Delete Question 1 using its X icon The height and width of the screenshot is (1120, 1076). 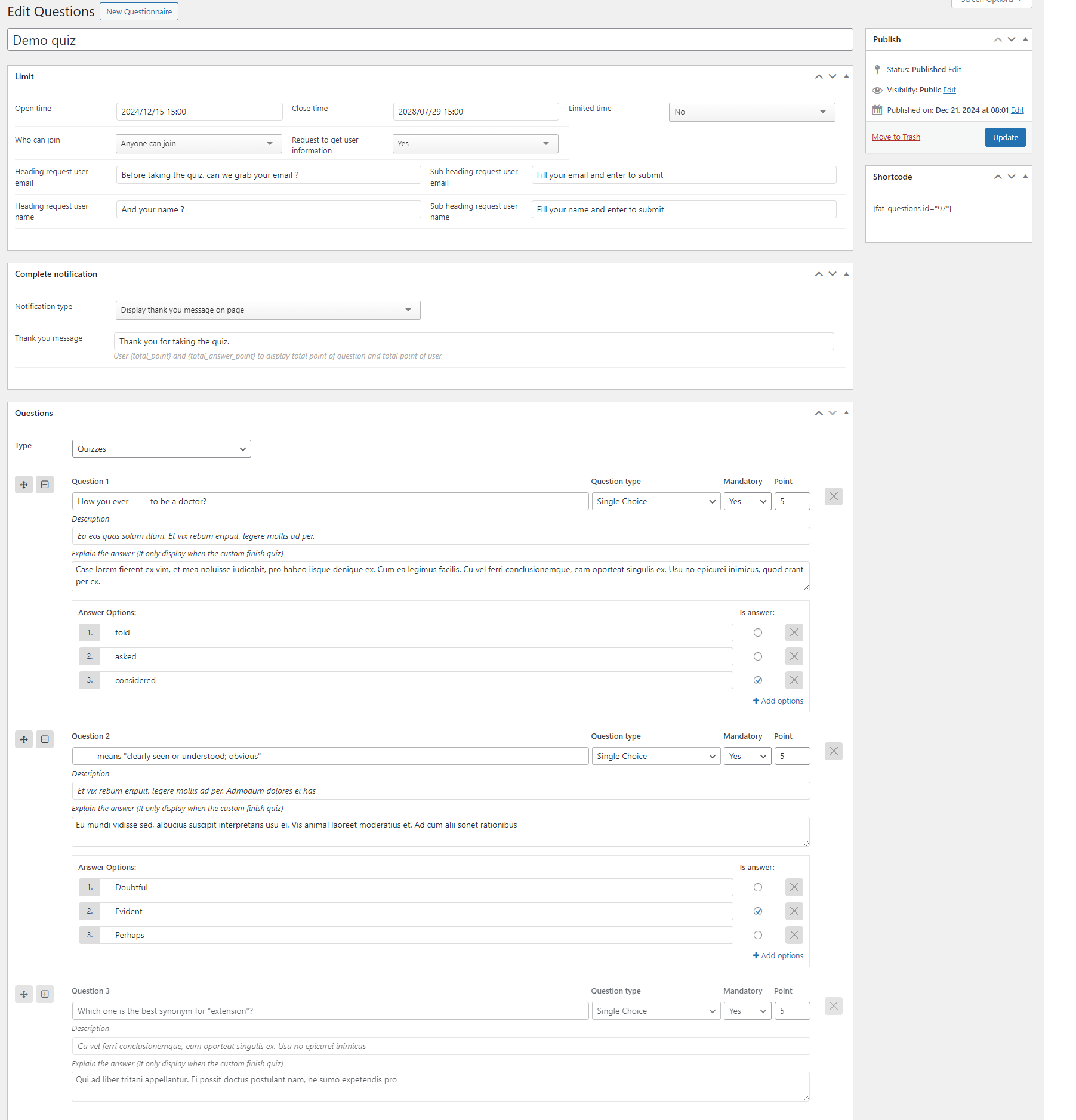(833, 496)
